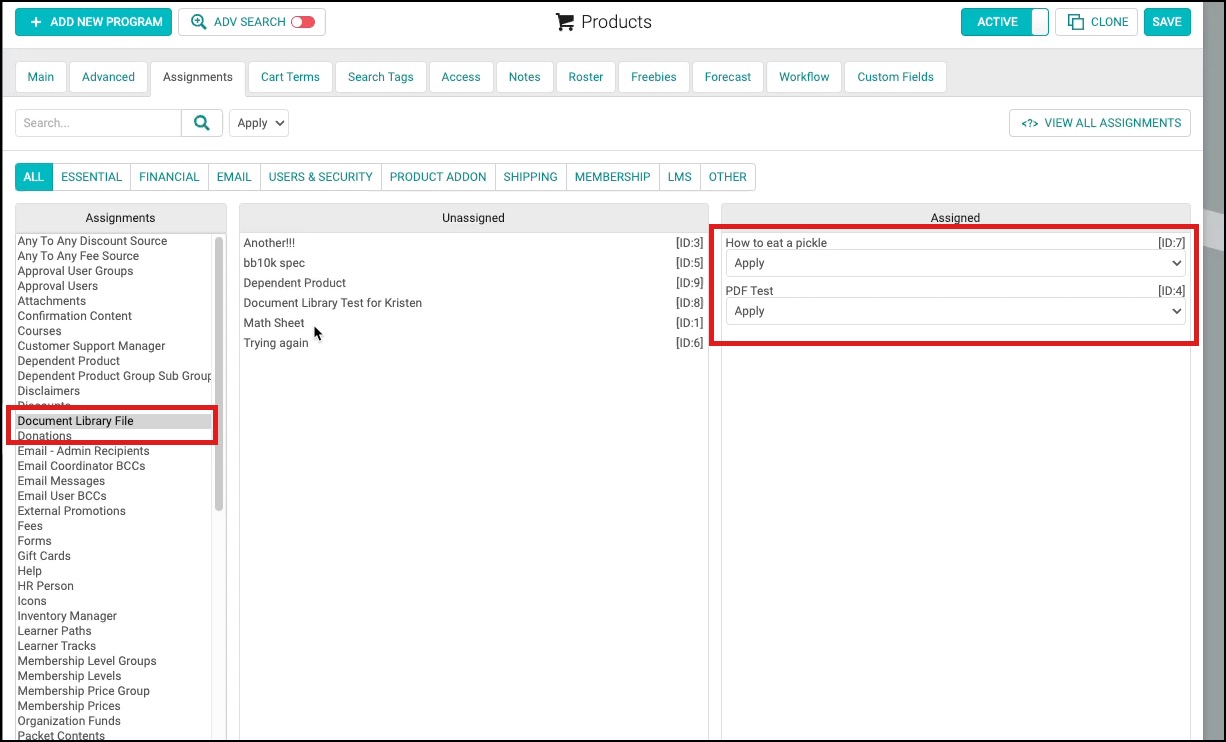Click assigned item PDF Test

click(750, 291)
